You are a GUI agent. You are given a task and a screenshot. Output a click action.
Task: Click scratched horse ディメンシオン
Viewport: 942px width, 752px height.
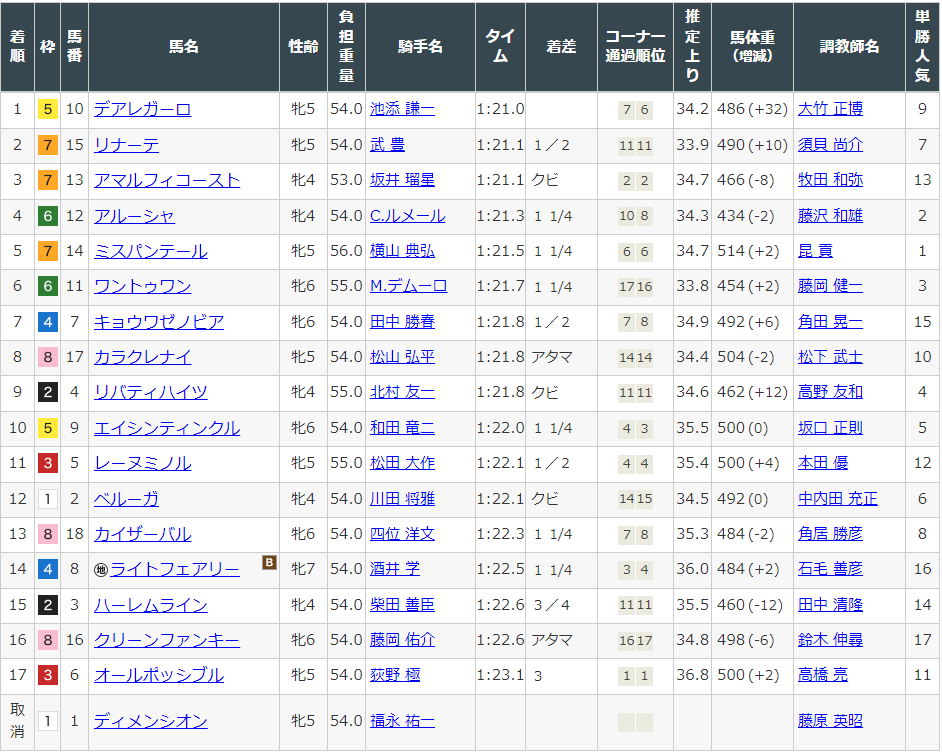pyautogui.click(x=151, y=721)
